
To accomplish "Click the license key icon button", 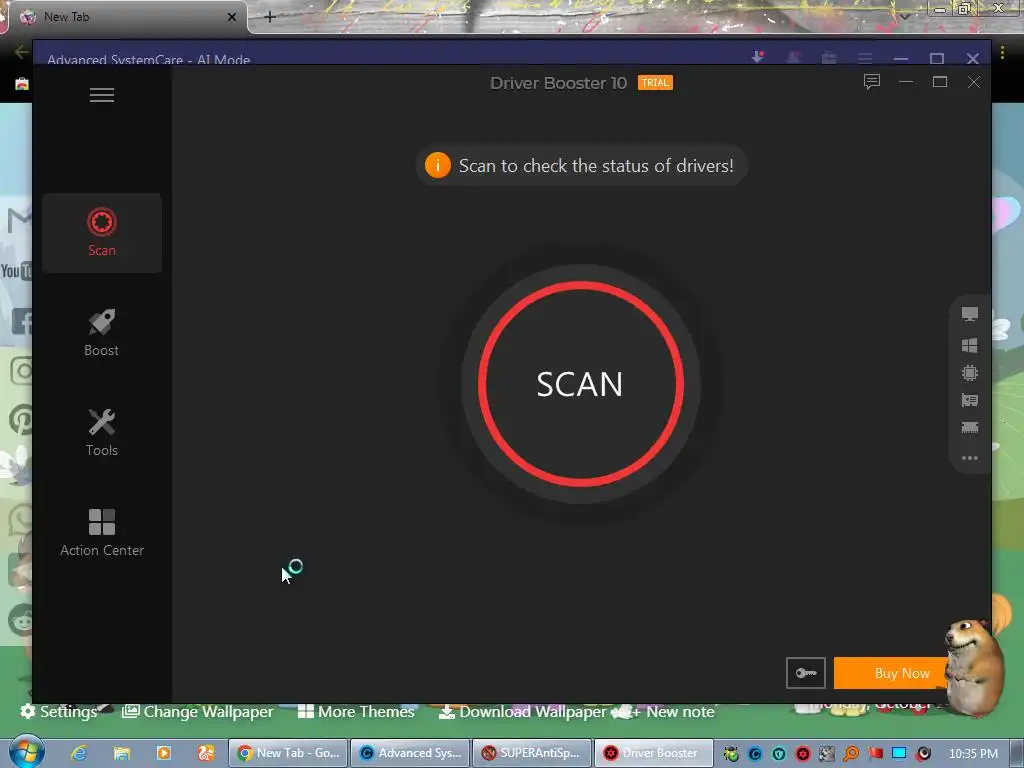I will coord(805,673).
